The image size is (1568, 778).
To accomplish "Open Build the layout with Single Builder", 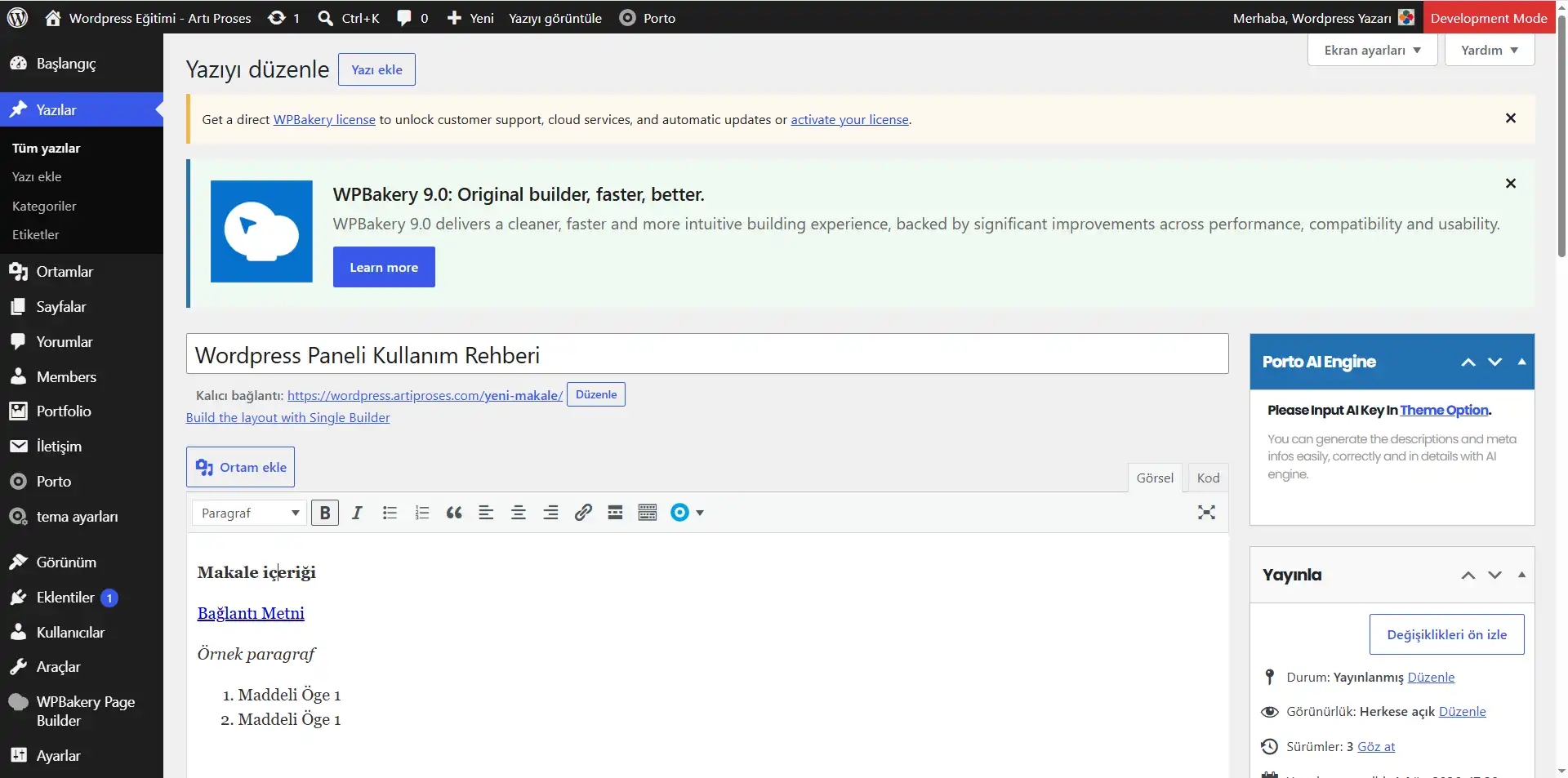I will coord(287,417).
